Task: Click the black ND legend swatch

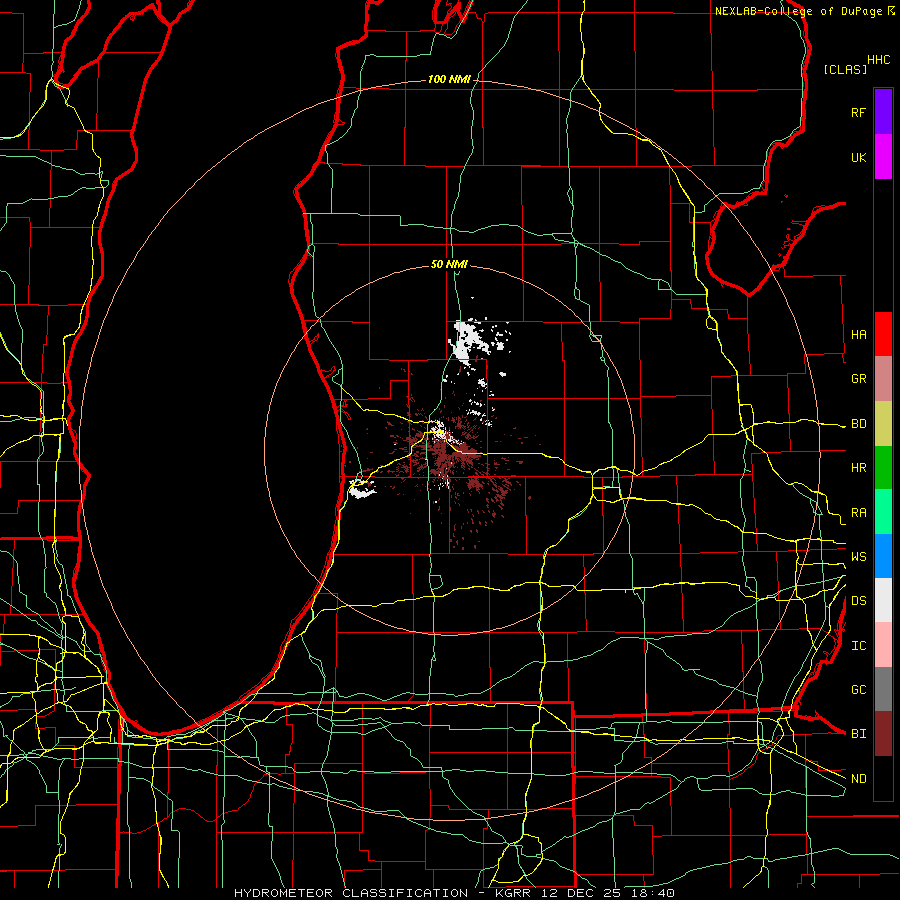Action: tap(883, 778)
